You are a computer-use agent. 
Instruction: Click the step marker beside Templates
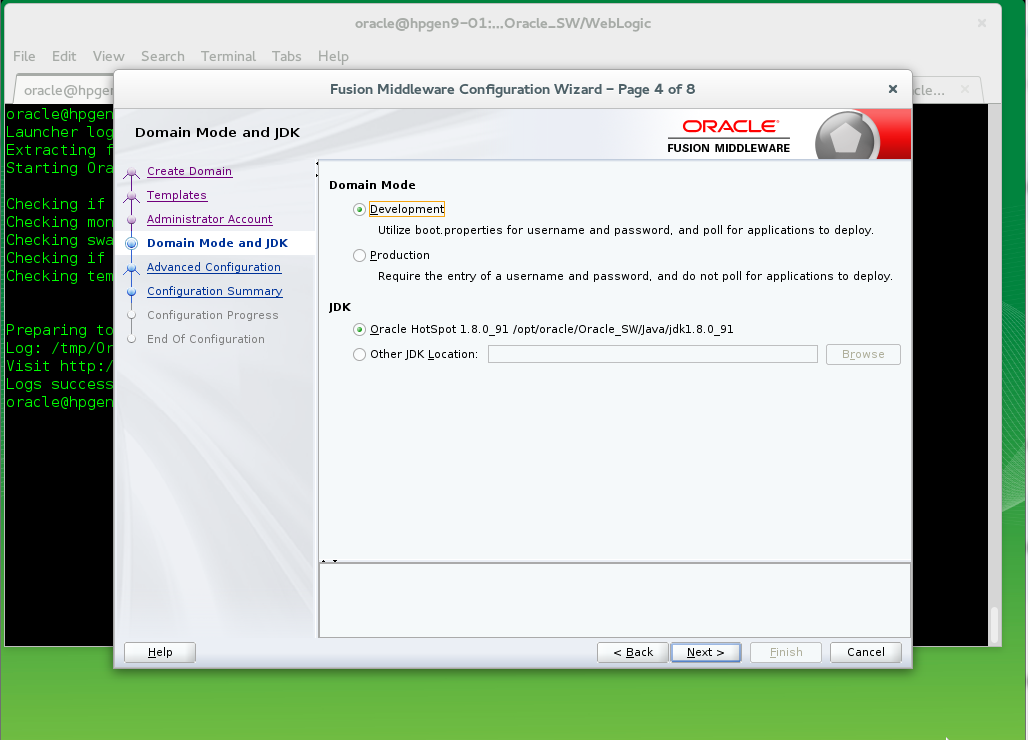tap(131, 195)
